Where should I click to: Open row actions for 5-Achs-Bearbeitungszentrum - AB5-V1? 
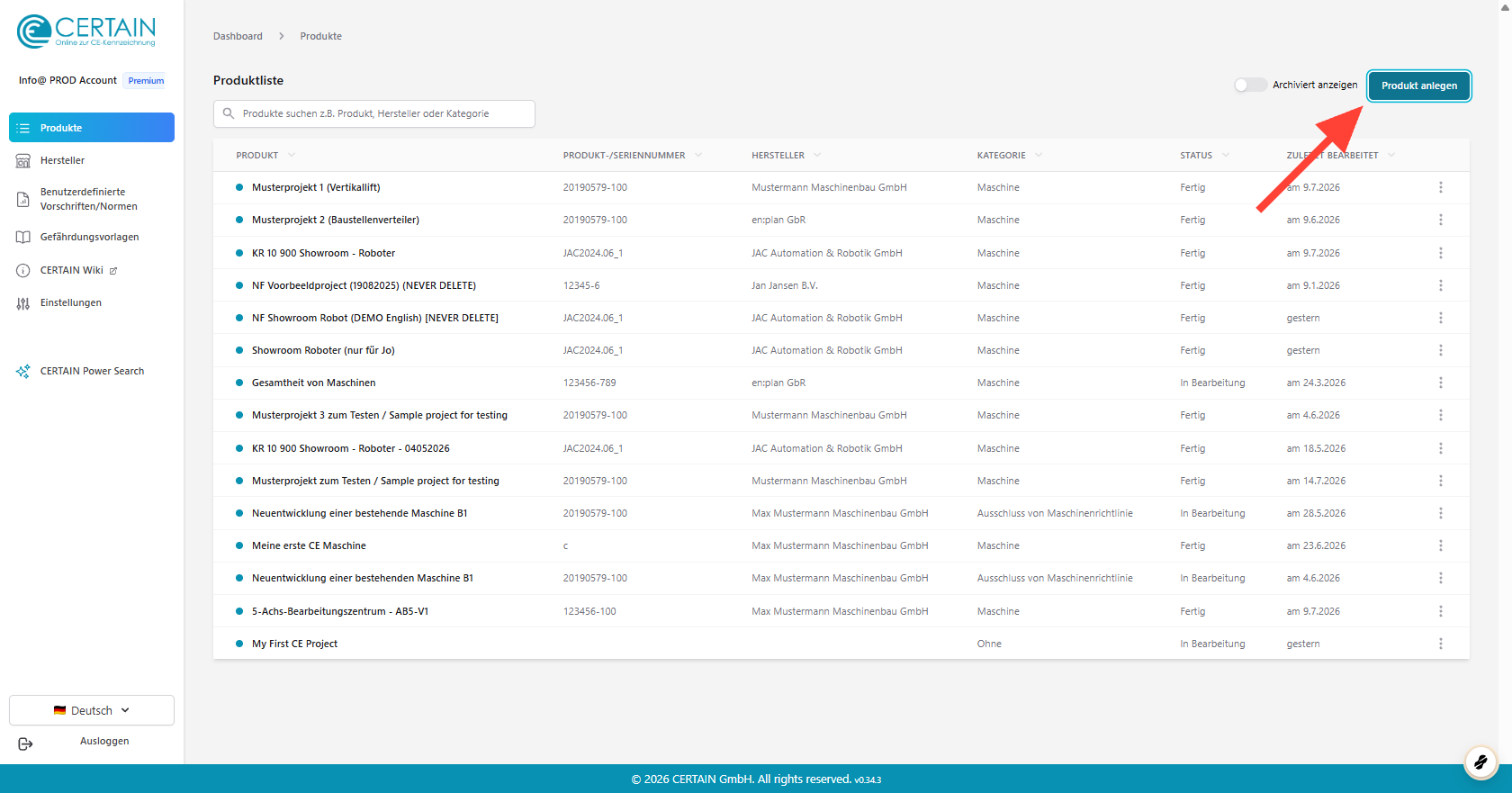click(x=1440, y=611)
